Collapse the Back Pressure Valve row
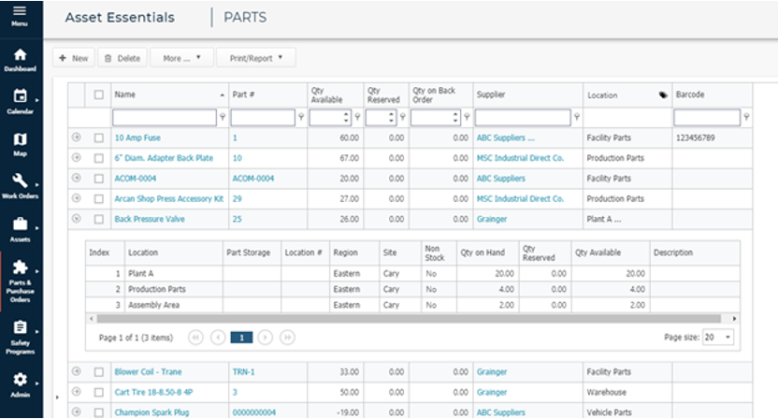Screen dimensions: 778x419 tap(76, 218)
